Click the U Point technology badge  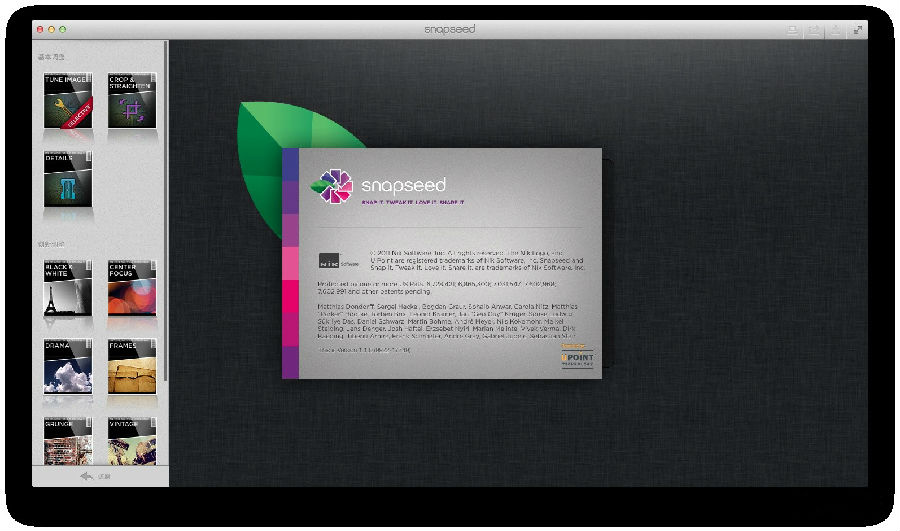[577, 359]
